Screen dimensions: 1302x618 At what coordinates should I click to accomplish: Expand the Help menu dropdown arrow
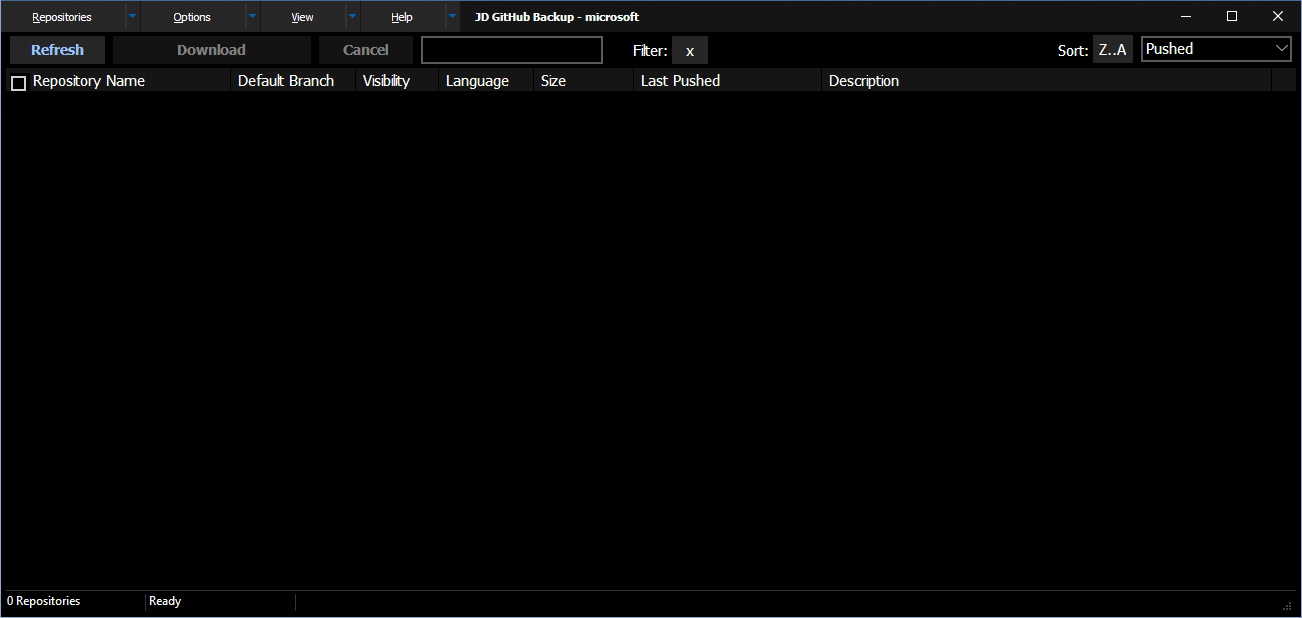[x=452, y=17]
